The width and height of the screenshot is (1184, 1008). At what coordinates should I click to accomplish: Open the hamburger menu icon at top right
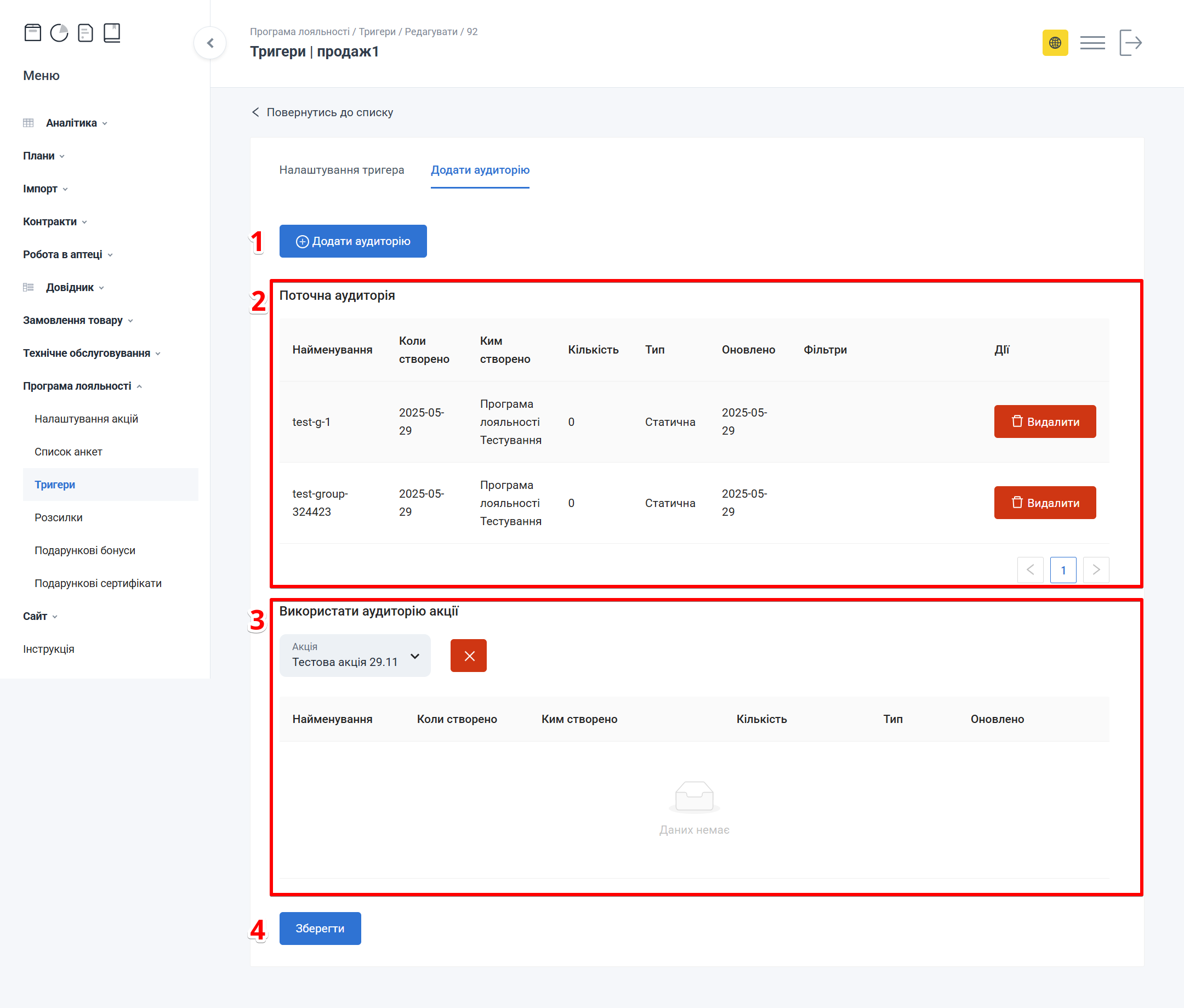coord(1092,43)
